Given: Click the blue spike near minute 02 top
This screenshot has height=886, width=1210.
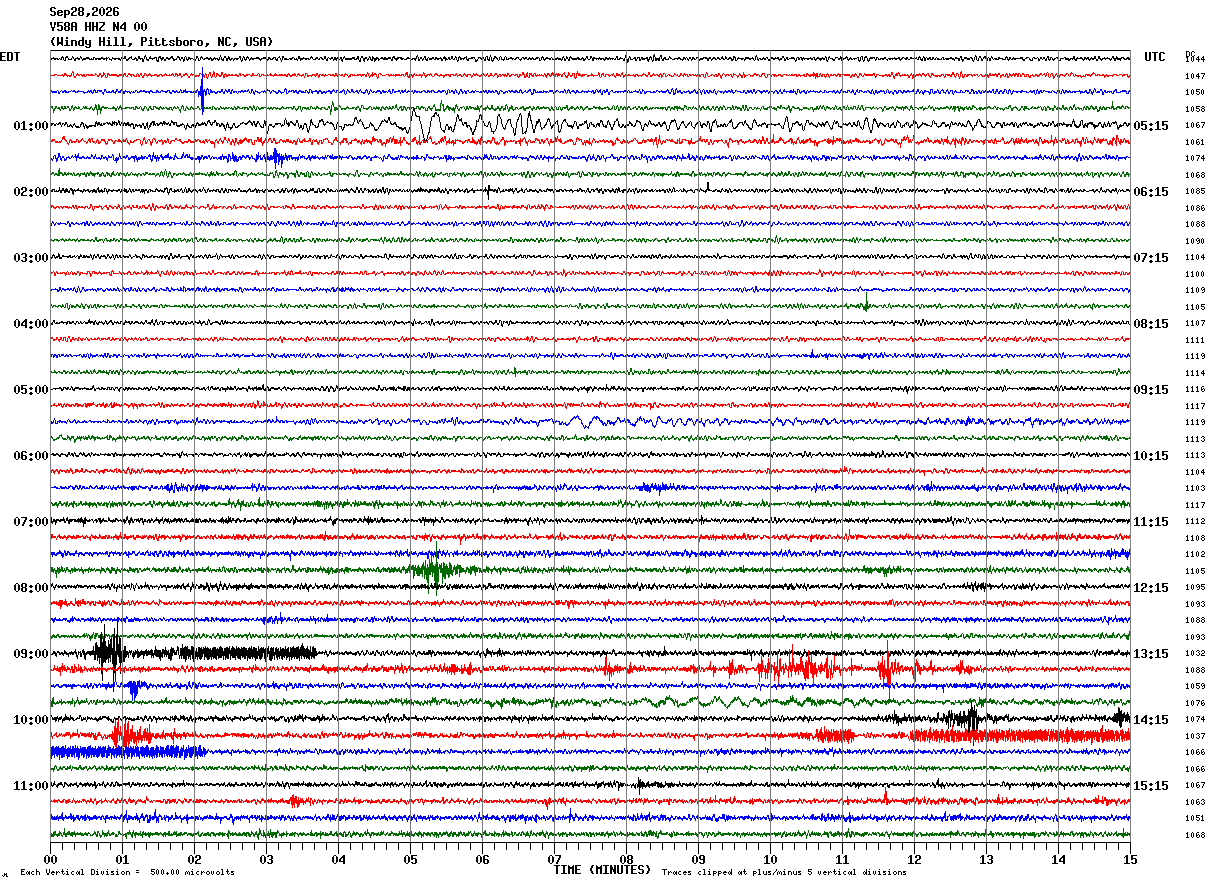Looking at the screenshot, I should coord(202,92).
